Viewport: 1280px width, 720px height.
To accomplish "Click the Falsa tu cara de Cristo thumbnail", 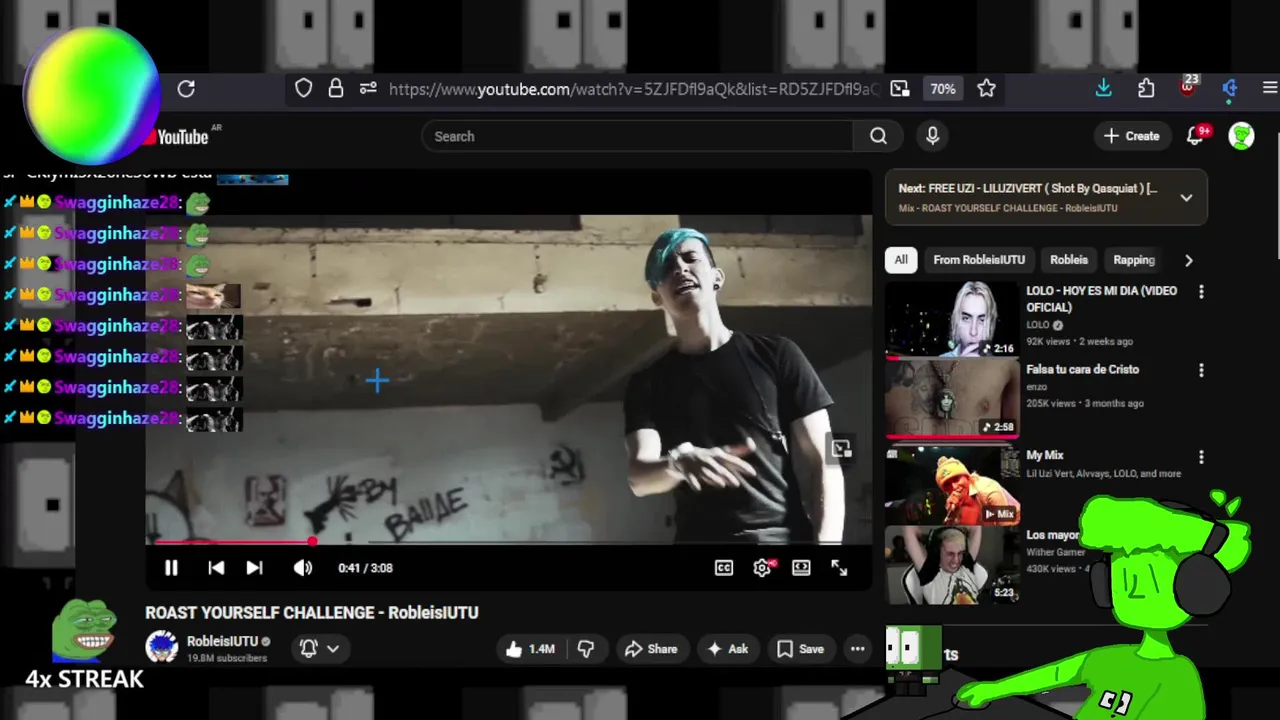I will [952, 398].
